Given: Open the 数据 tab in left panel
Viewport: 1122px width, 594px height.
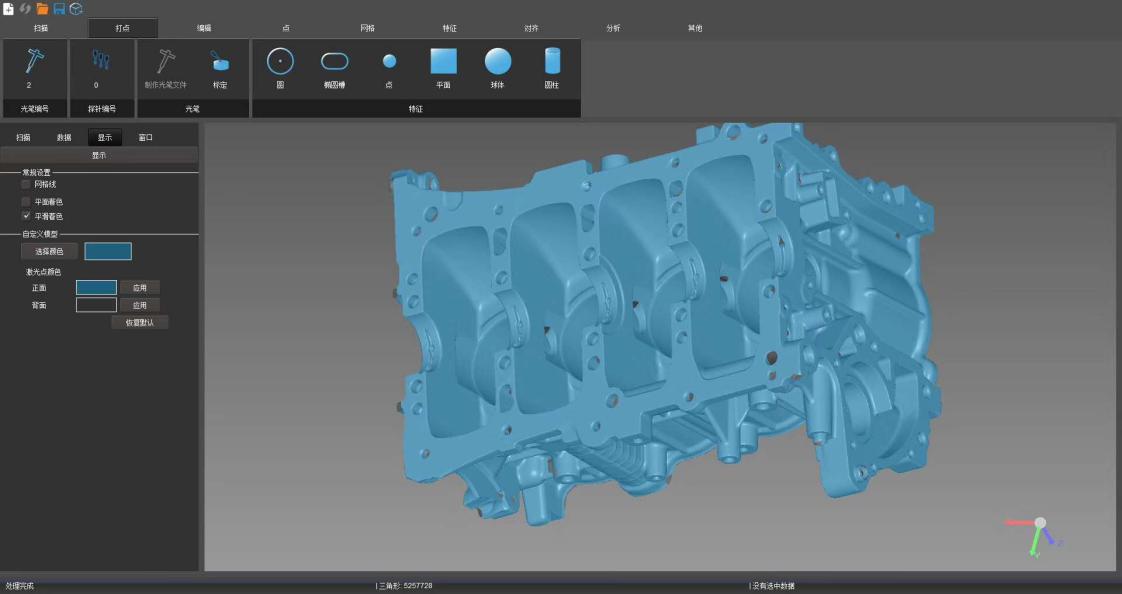Looking at the screenshot, I should pyautogui.click(x=64, y=137).
